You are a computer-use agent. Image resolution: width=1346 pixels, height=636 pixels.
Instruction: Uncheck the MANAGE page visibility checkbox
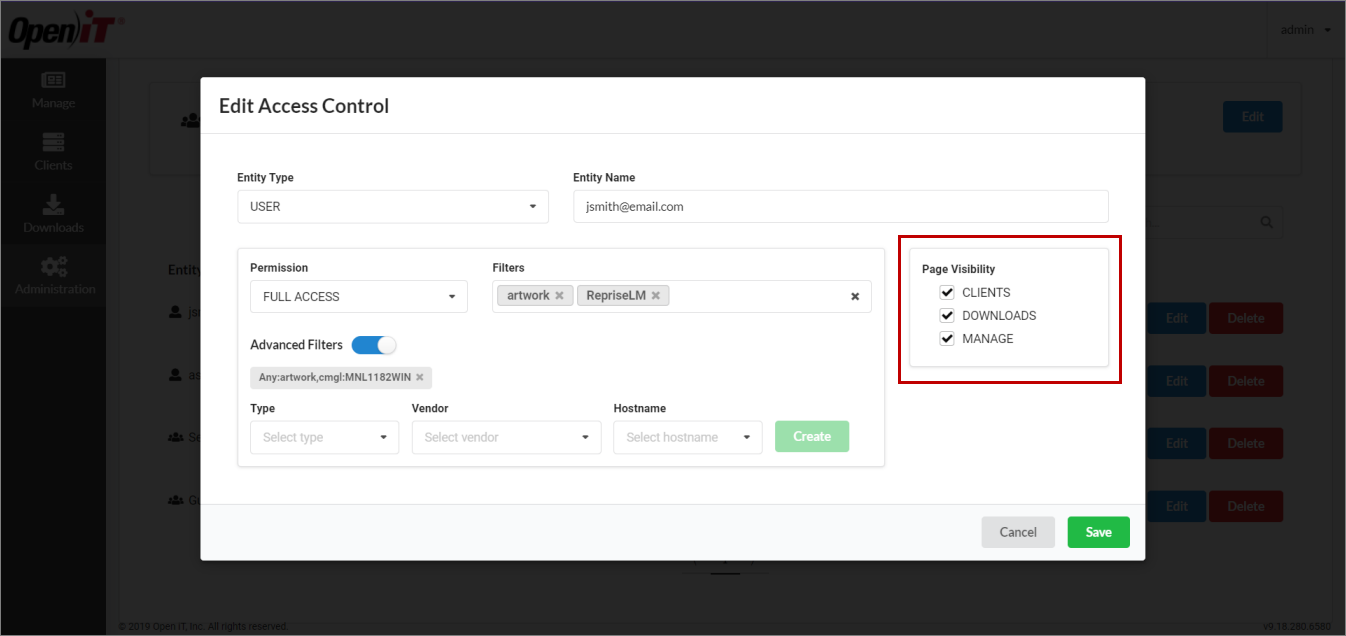947,339
